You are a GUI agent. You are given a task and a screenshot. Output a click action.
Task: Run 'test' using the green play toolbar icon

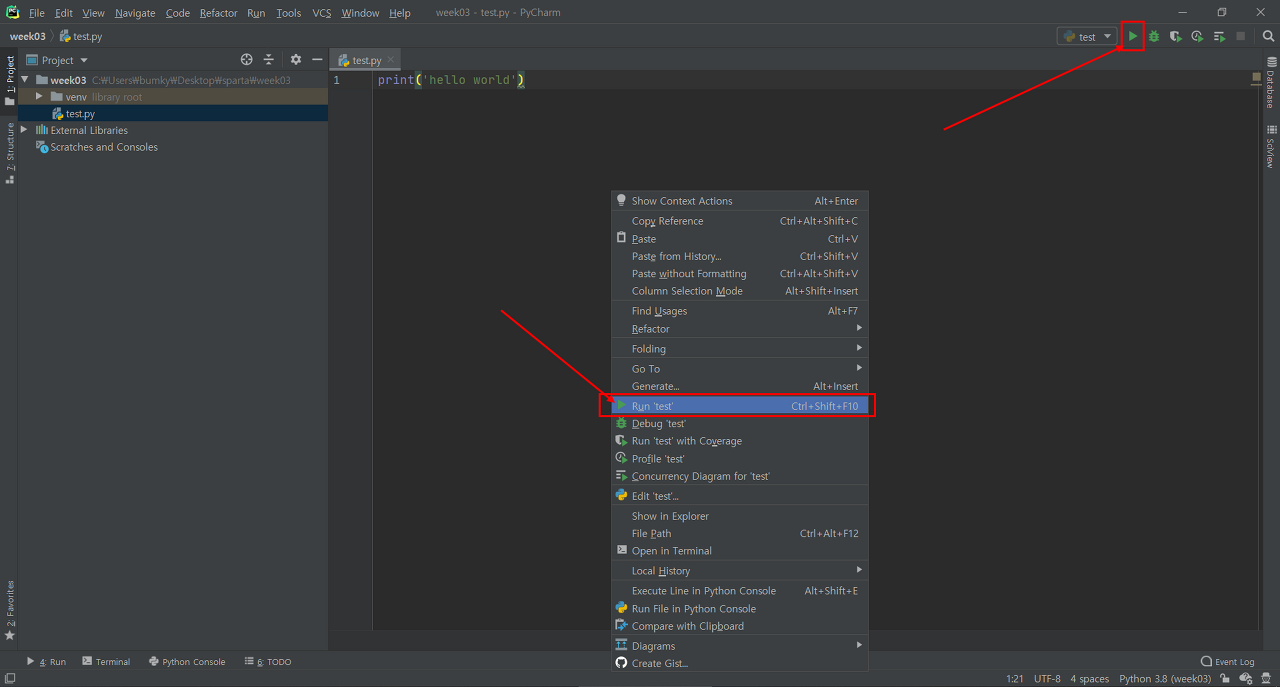(1132, 36)
